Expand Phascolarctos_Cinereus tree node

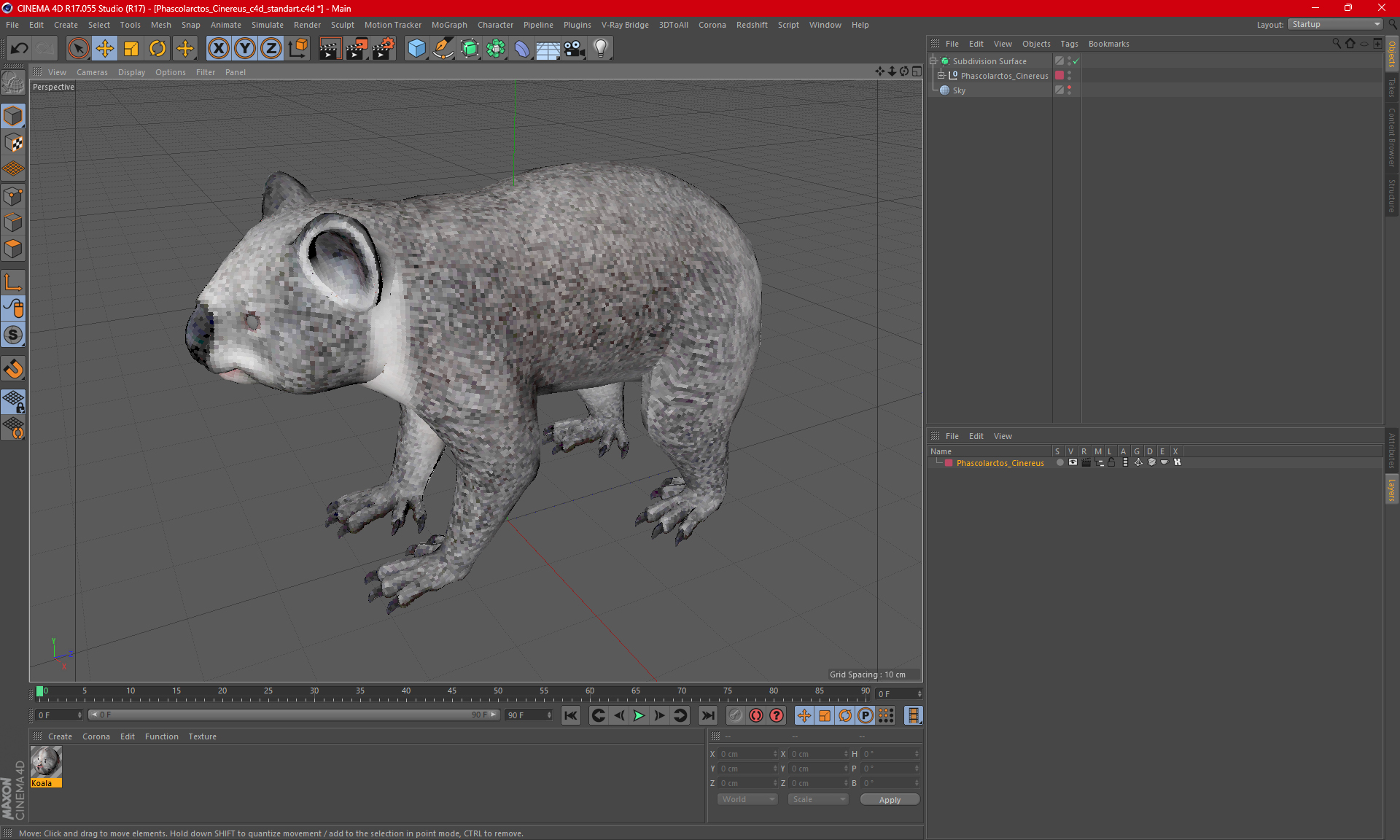(941, 76)
